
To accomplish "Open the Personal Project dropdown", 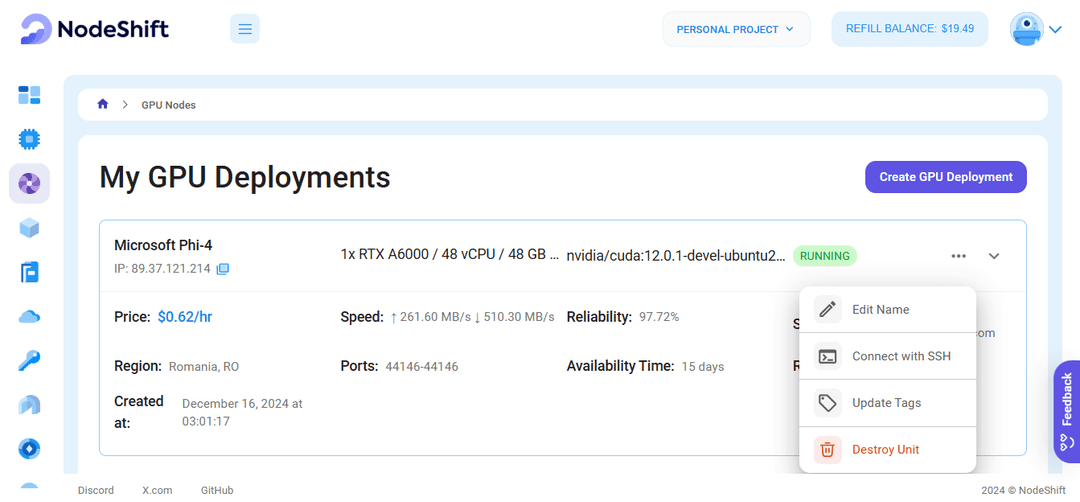I will click(736, 29).
